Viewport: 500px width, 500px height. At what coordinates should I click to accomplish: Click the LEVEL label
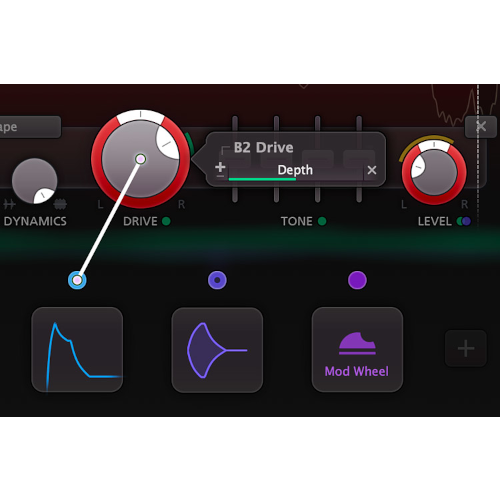pos(435,221)
